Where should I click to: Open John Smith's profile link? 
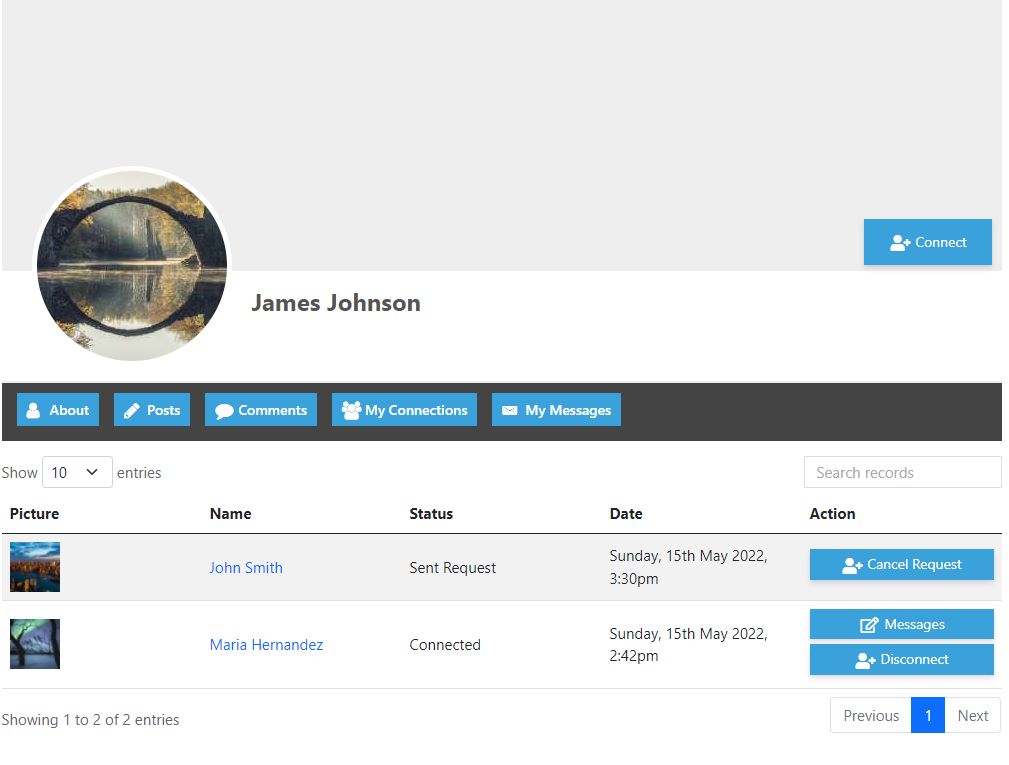pyautogui.click(x=246, y=567)
